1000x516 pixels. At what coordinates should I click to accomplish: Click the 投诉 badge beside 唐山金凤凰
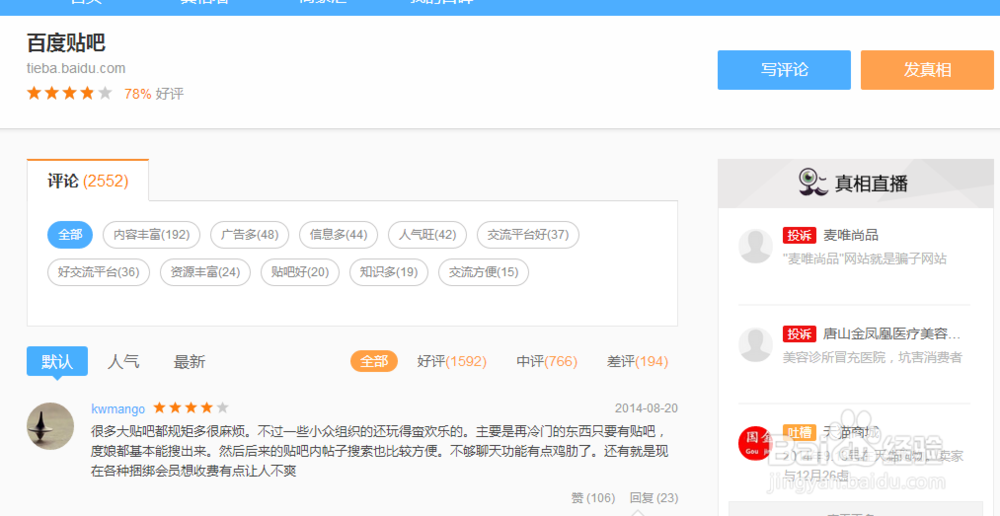(x=799, y=334)
